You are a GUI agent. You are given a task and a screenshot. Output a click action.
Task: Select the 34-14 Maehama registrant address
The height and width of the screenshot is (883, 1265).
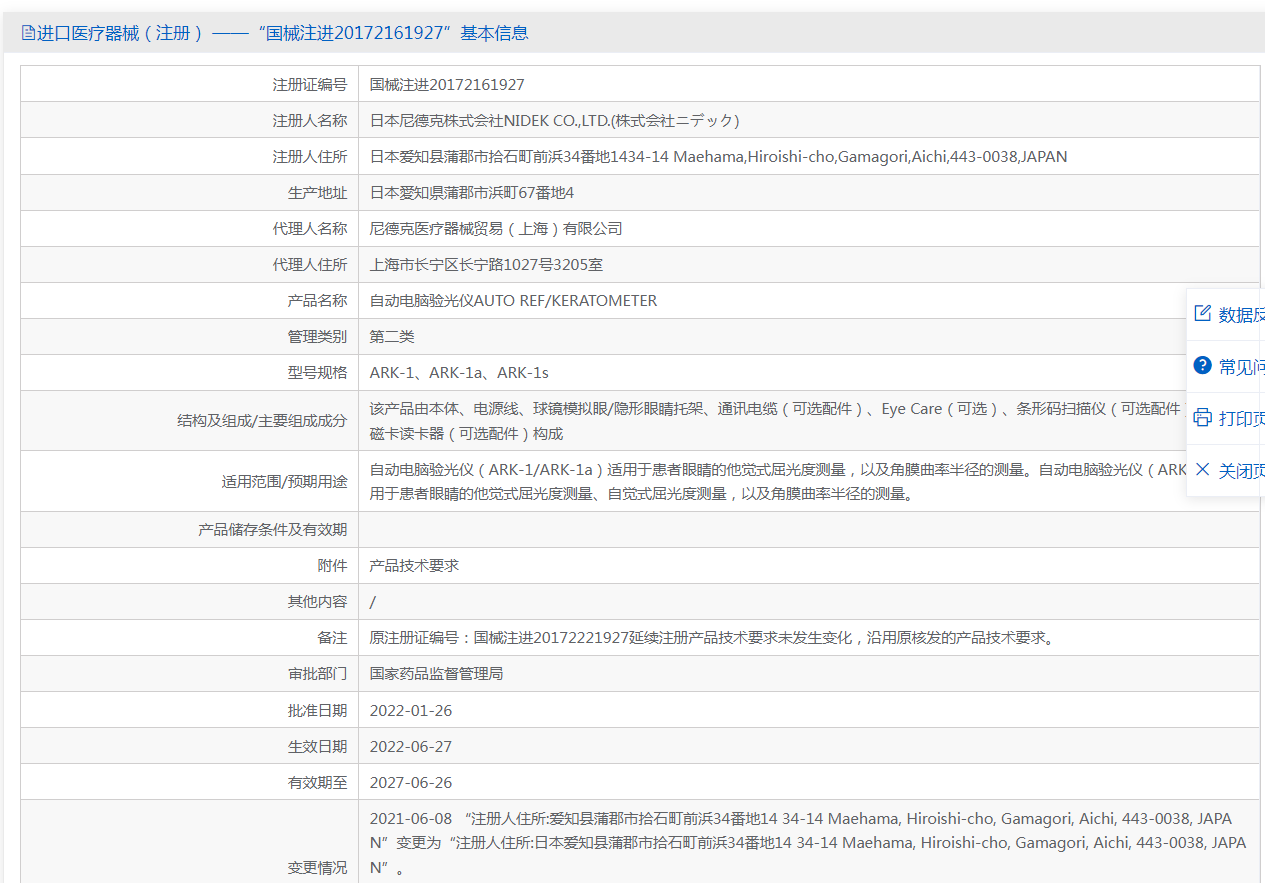pyautogui.click(x=718, y=156)
